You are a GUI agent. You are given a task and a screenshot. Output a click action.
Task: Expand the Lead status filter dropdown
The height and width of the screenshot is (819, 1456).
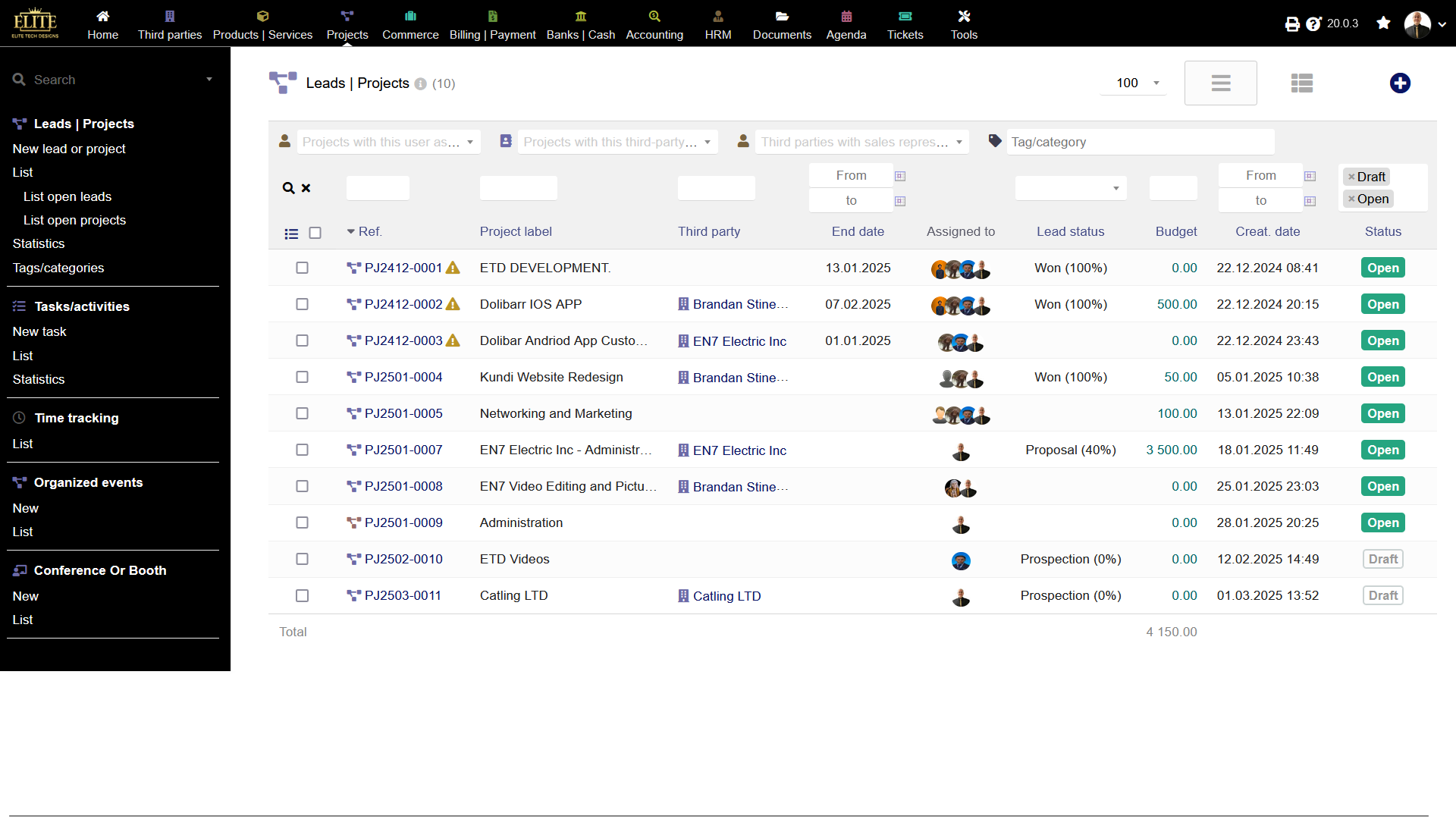(1070, 188)
